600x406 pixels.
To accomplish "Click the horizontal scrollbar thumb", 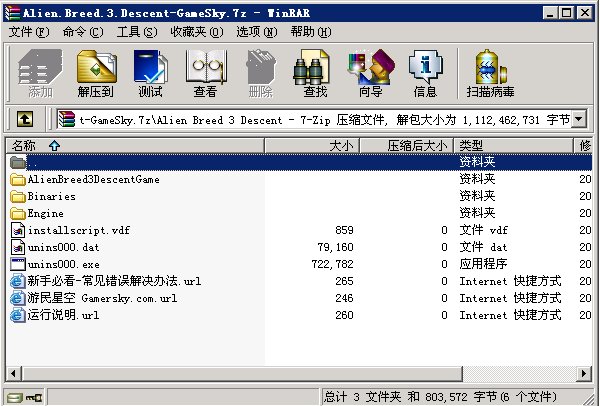I will (x=242, y=373).
